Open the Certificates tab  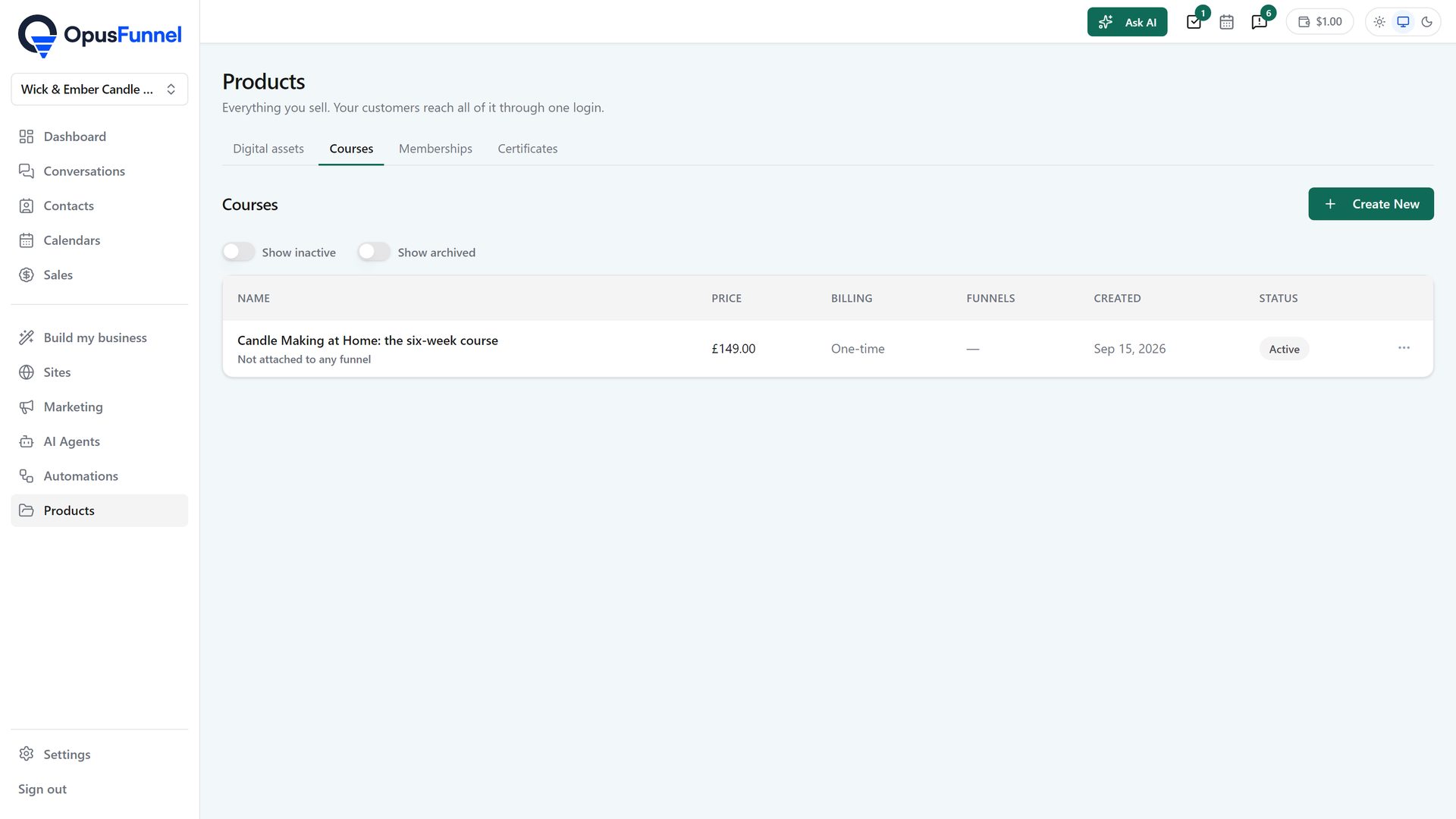point(527,149)
